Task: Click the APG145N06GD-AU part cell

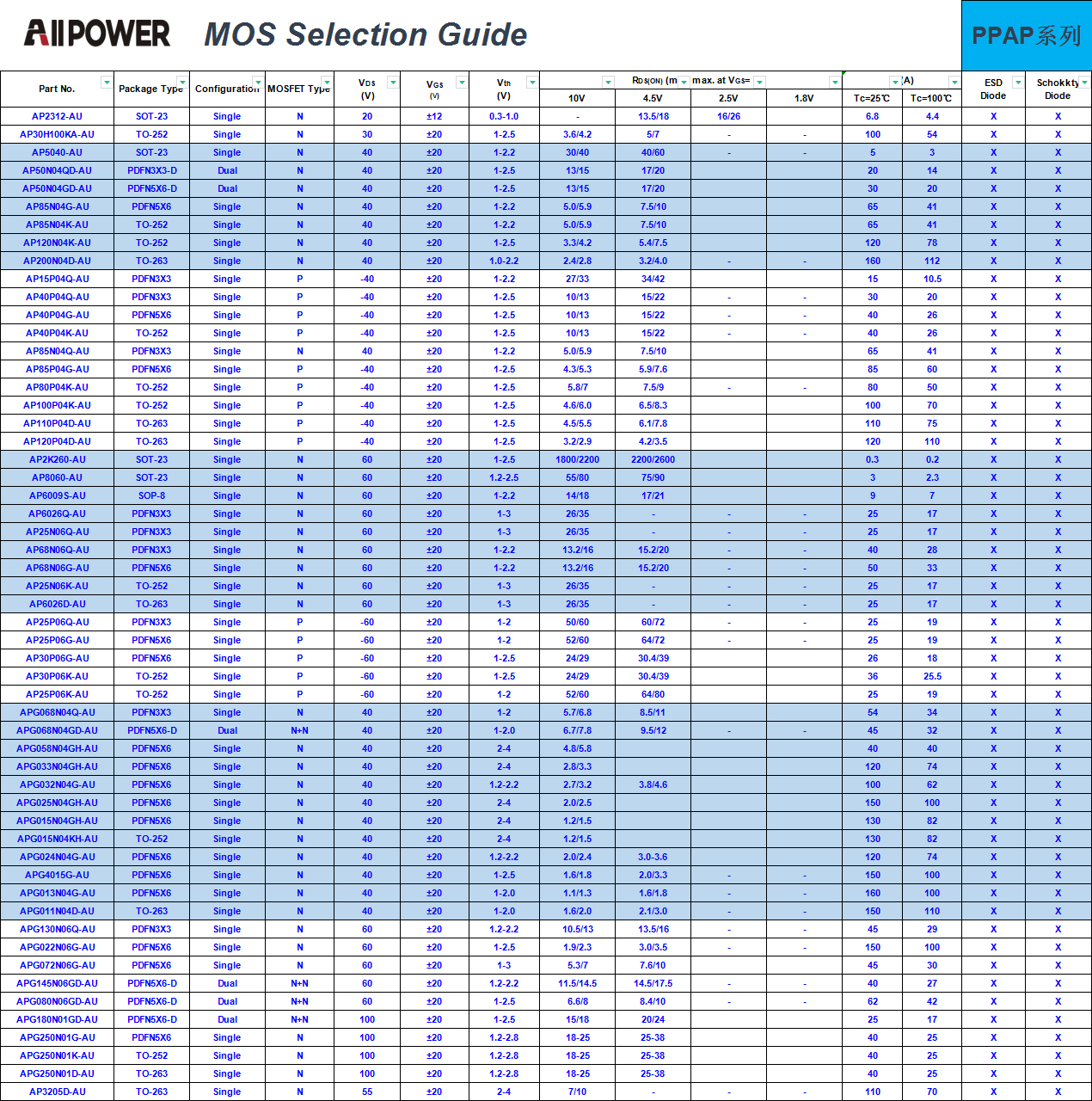Action: click(x=57, y=983)
